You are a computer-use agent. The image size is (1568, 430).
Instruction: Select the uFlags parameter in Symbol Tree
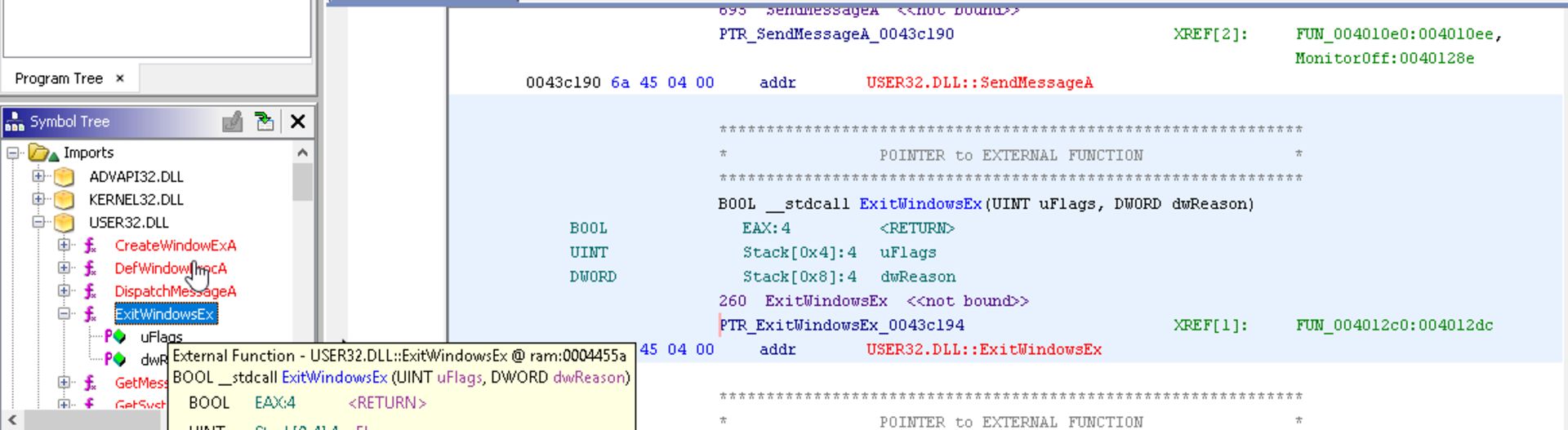[x=161, y=336]
